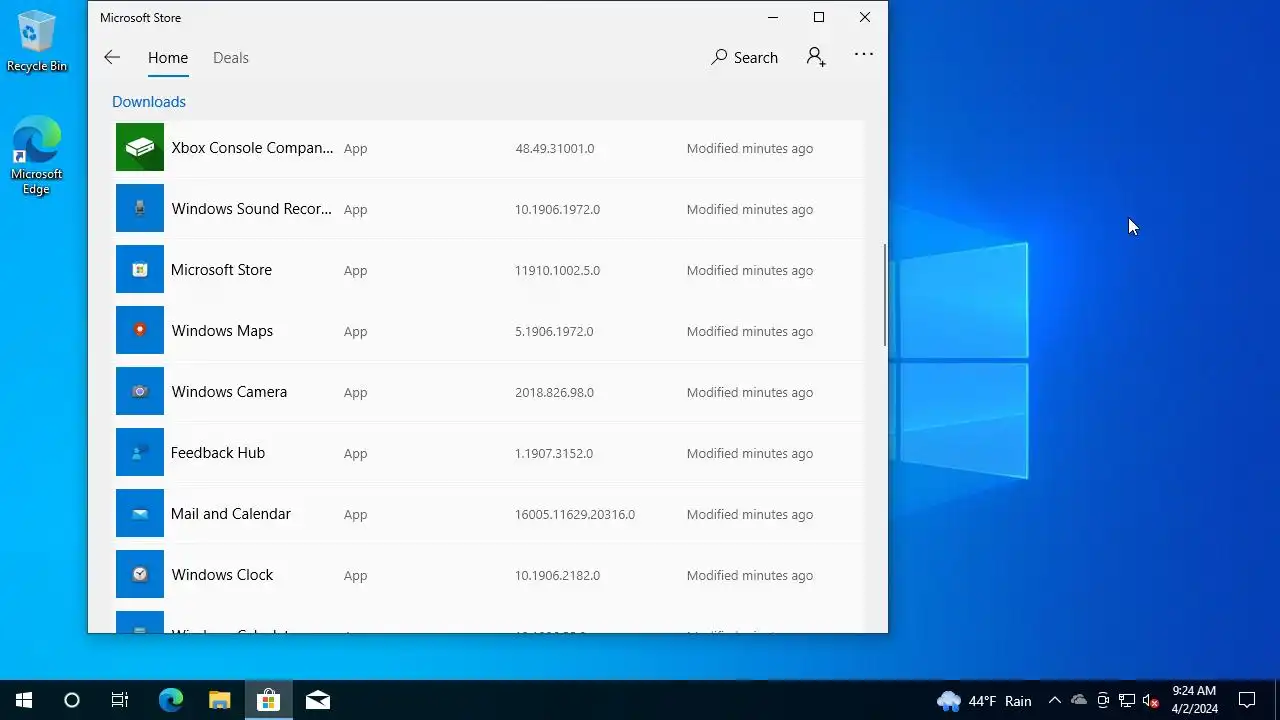Click version 10.1906.1972.0
The height and width of the screenshot is (720, 1280).
coord(558,210)
